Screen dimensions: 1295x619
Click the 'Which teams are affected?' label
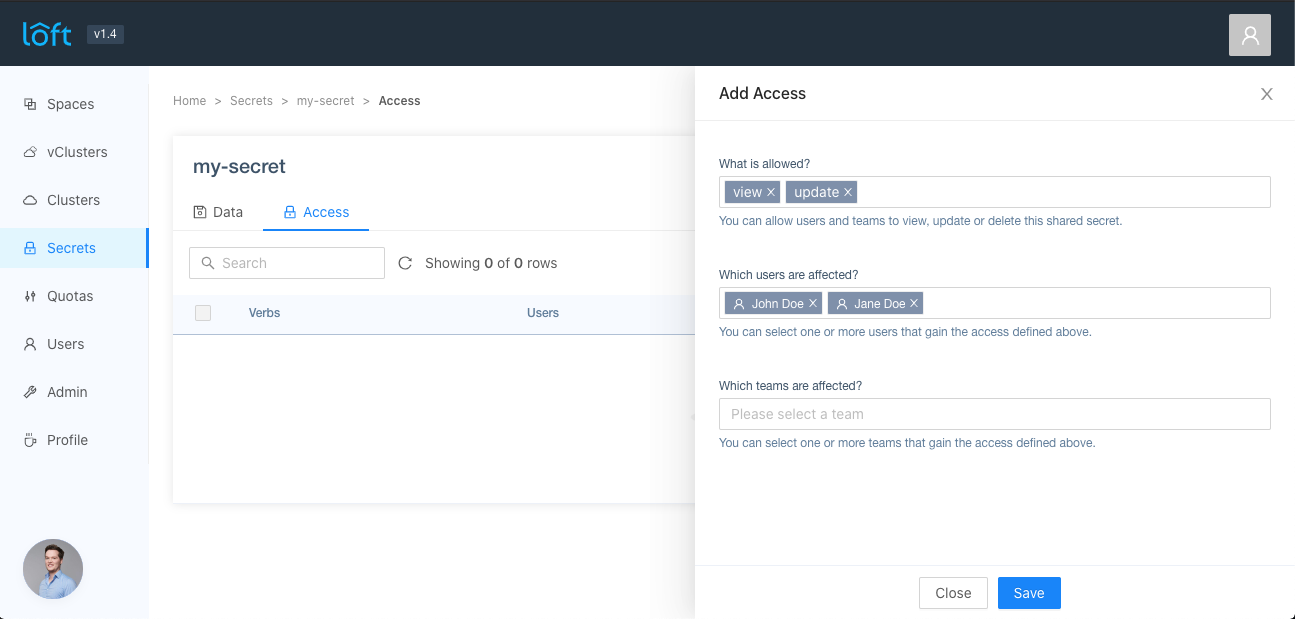pyautogui.click(x=790, y=385)
